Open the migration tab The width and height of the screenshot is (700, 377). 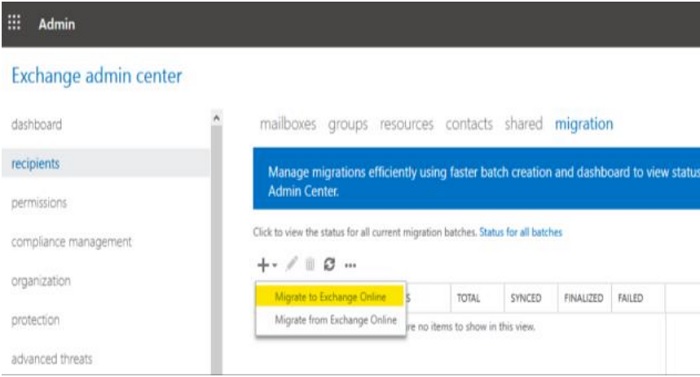pyautogui.click(x=584, y=124)
